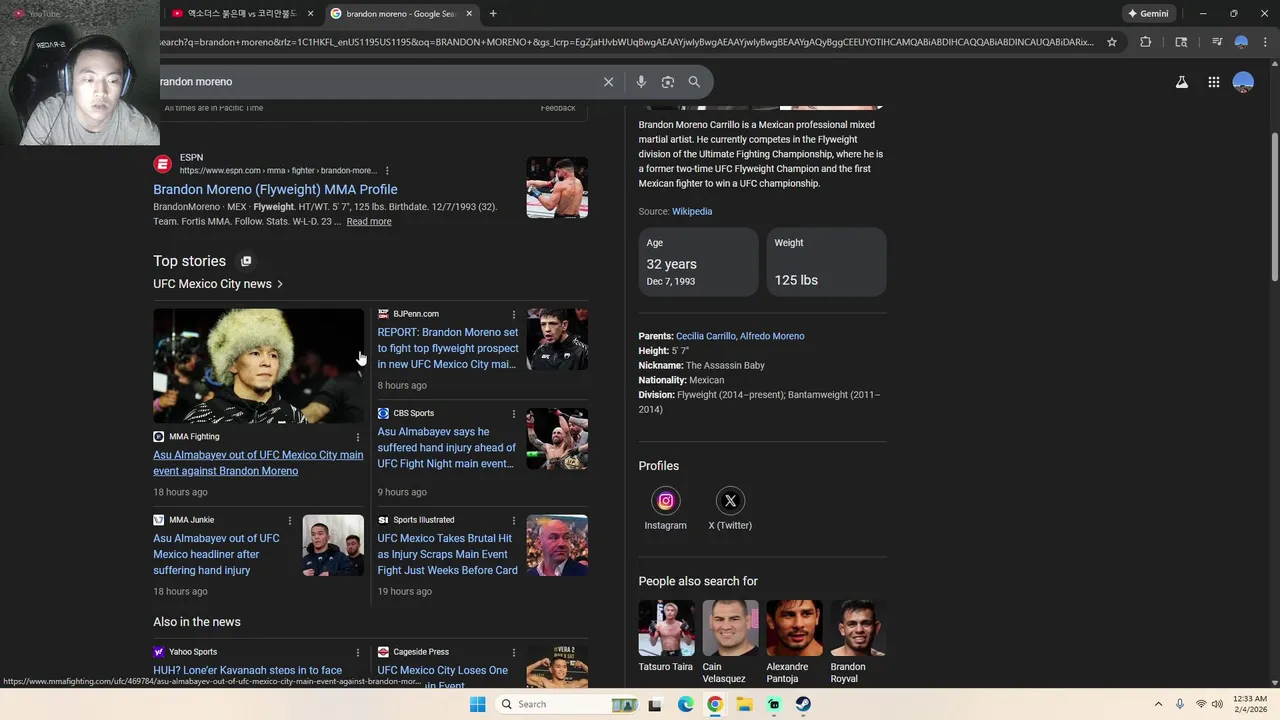Open MMA Fighting Almabayev out story link
This screenshot has width=1280, height=720.
tap(258, 463)
